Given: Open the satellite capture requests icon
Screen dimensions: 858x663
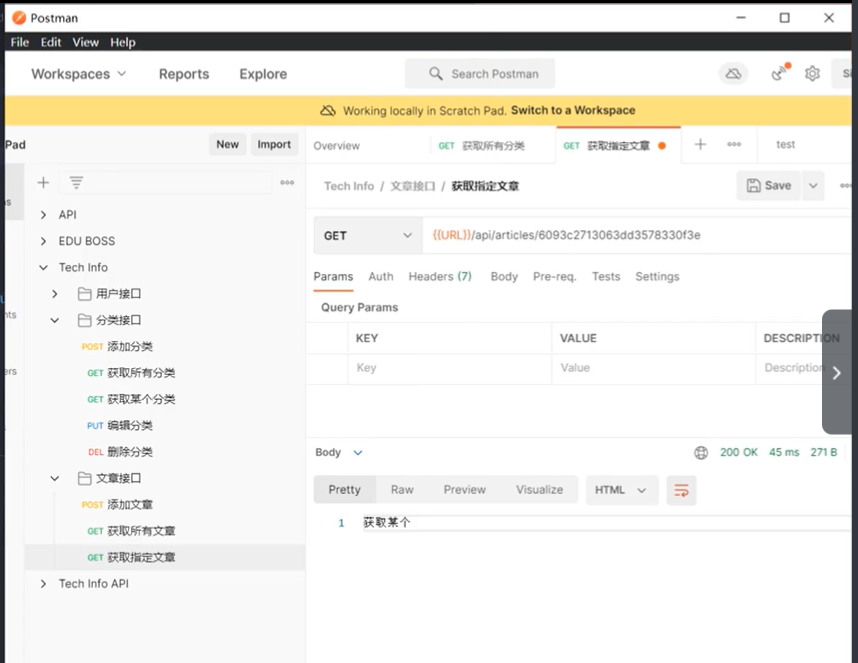Looking at the screenshot, I should pos(780,73).
